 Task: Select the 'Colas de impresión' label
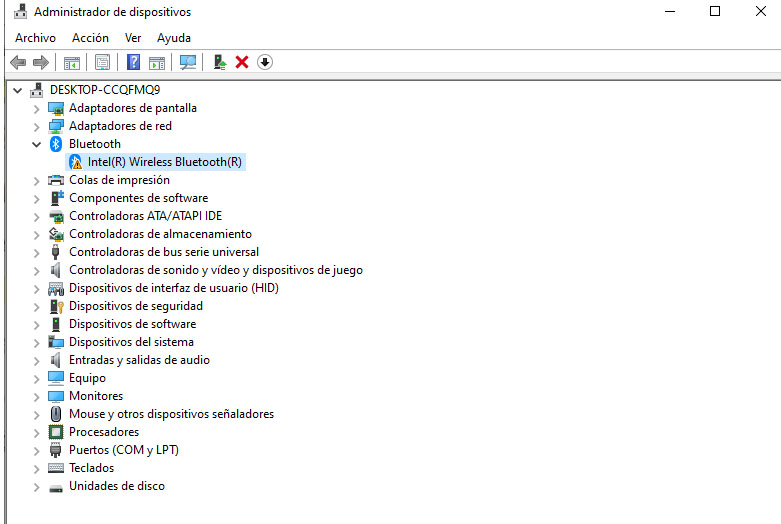click(120, 180)
